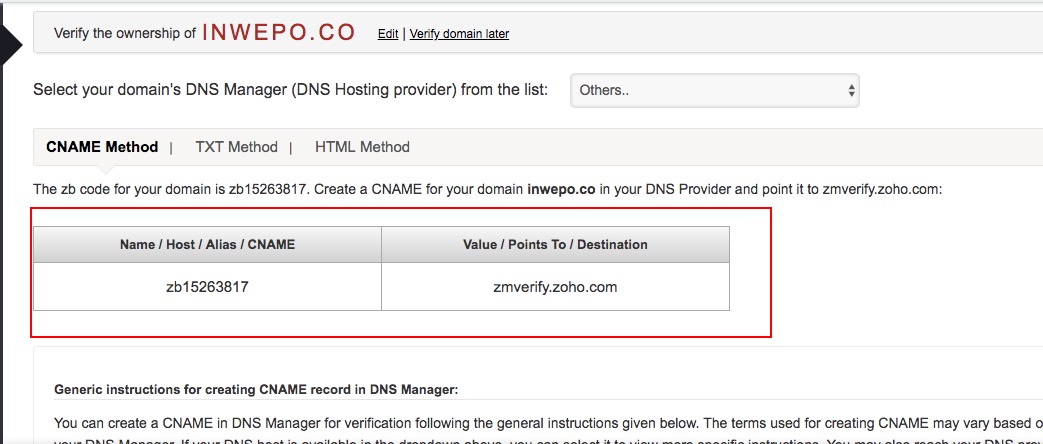1043x444 pixels.
Task: Switch to the CNAME Method tab
Action: (x=102, y=147)
